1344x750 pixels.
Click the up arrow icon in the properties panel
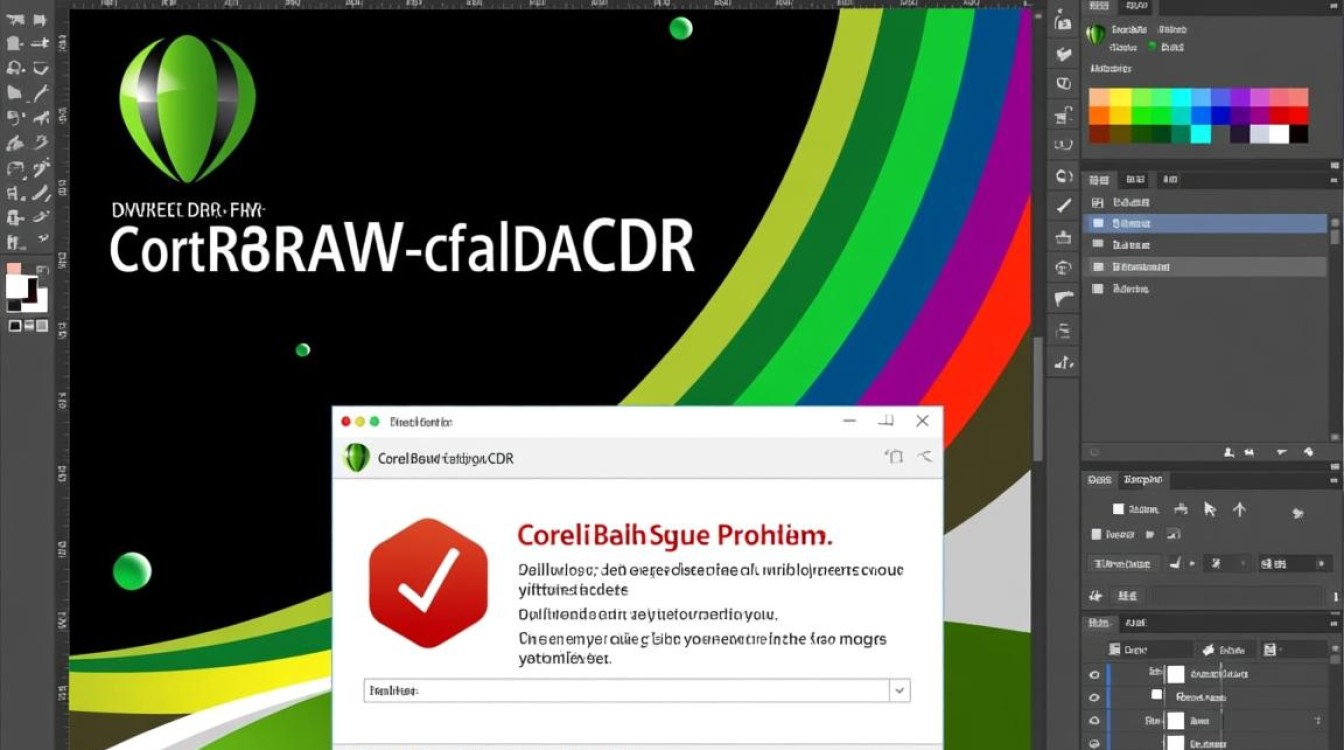[1240, 509]
